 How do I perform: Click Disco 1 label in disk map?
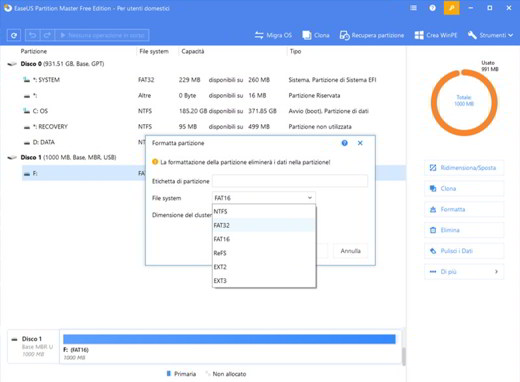(32, 339)
